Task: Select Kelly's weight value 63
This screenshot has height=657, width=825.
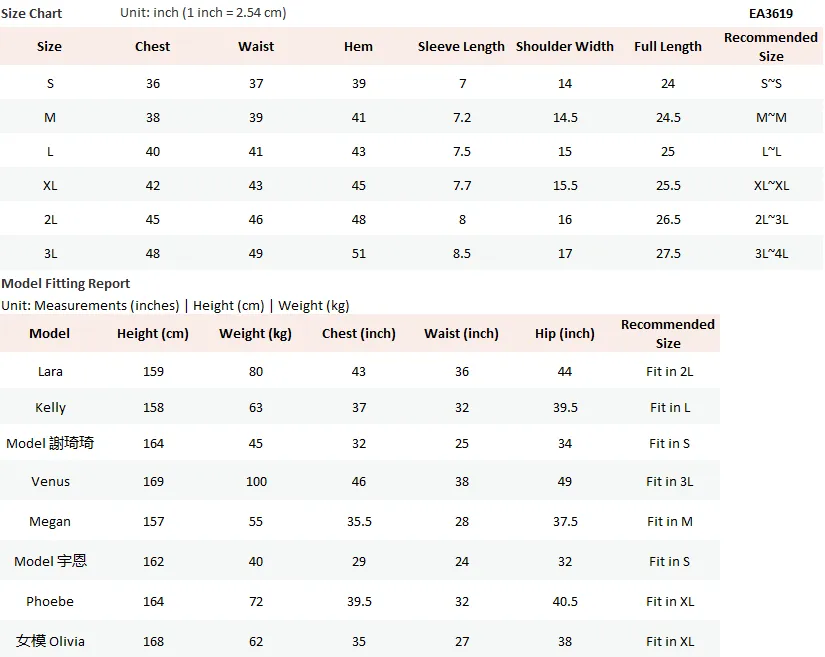Action: tap(256, 408)
